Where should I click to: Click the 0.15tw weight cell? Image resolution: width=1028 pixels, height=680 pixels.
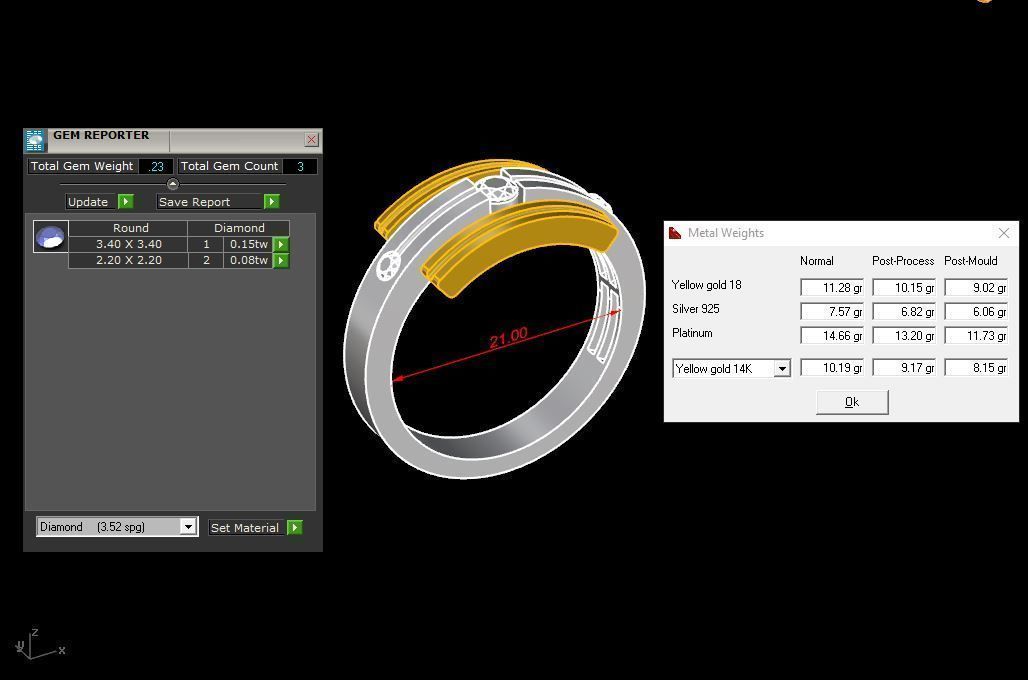pos(248,244)
